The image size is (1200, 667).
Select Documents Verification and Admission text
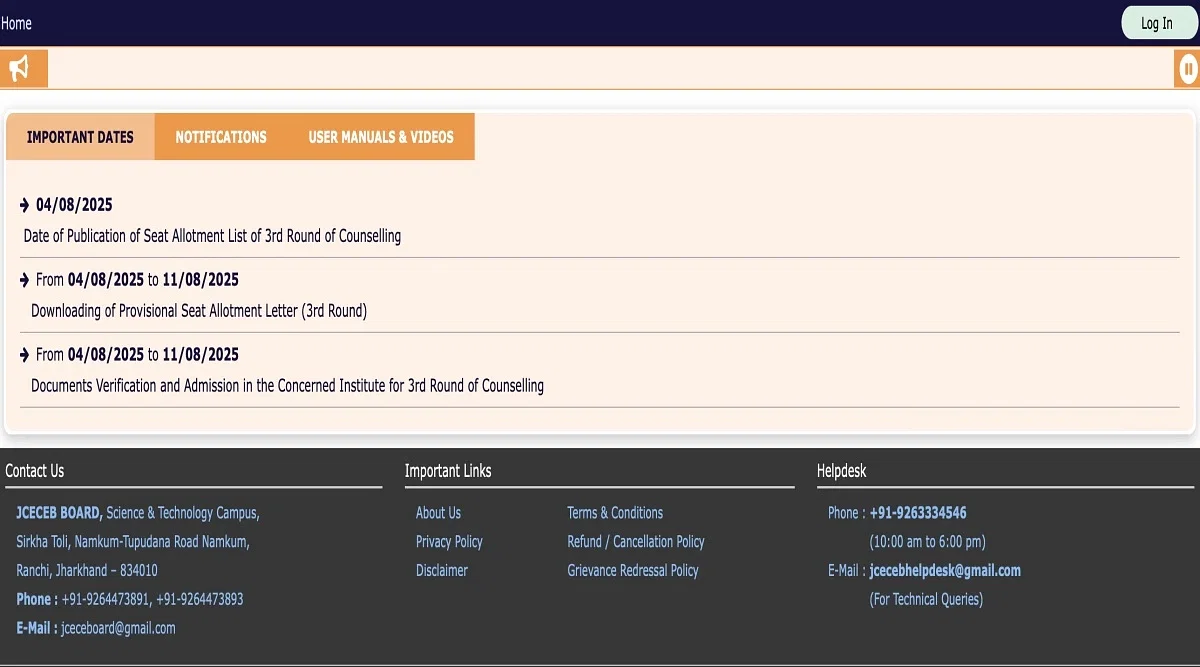click(x=287, y=386)
